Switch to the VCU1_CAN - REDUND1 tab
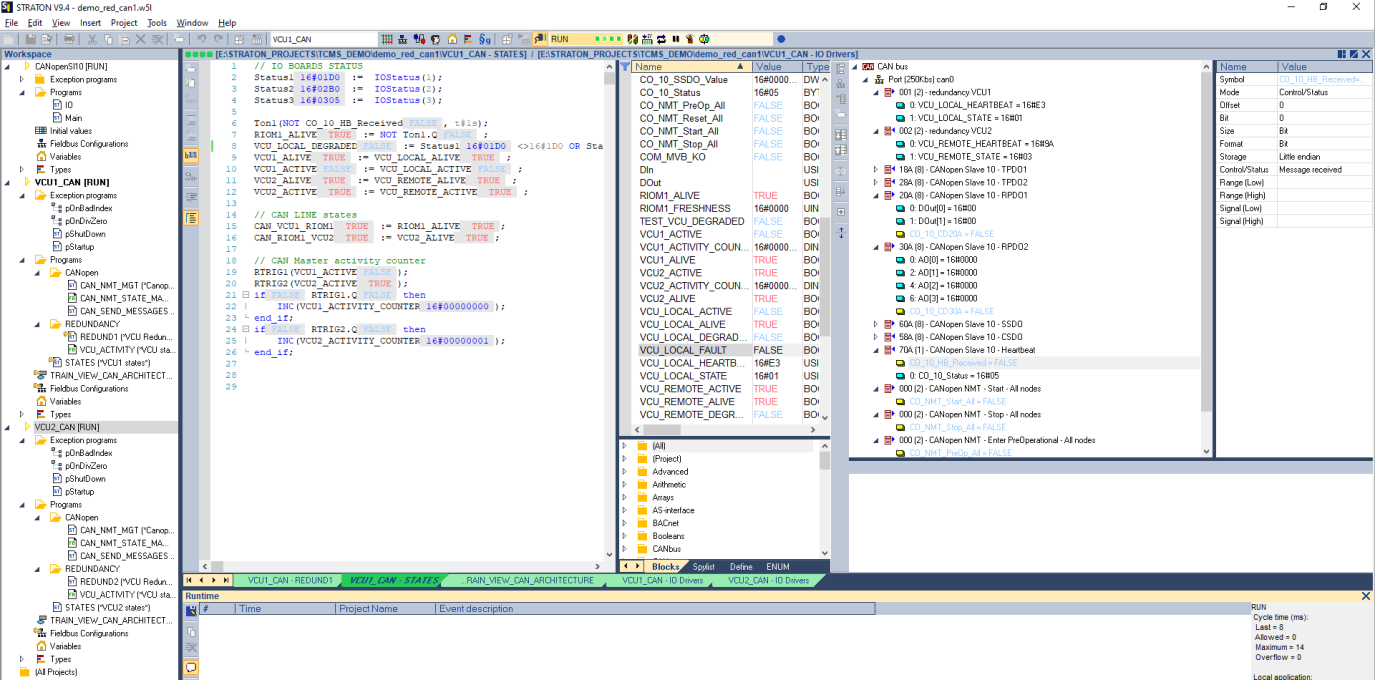 point(289,580)
